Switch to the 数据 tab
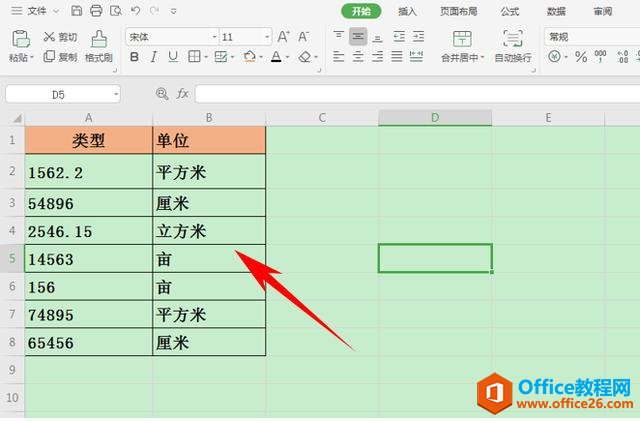Screen dimensions: 640x421 pyautogui.click(x=556, y=11)
